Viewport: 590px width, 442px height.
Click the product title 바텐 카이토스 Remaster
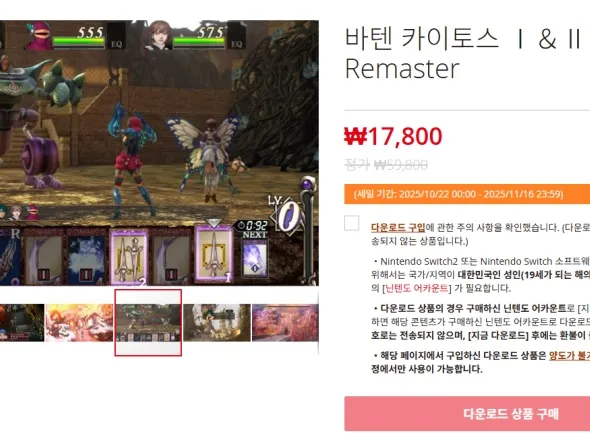(x=463, y=53)
